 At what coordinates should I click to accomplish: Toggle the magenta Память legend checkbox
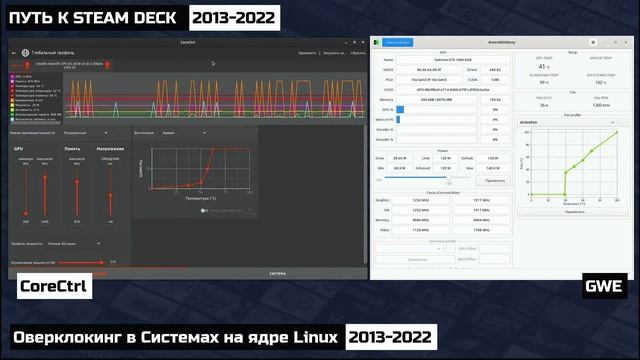pos(12,81)
